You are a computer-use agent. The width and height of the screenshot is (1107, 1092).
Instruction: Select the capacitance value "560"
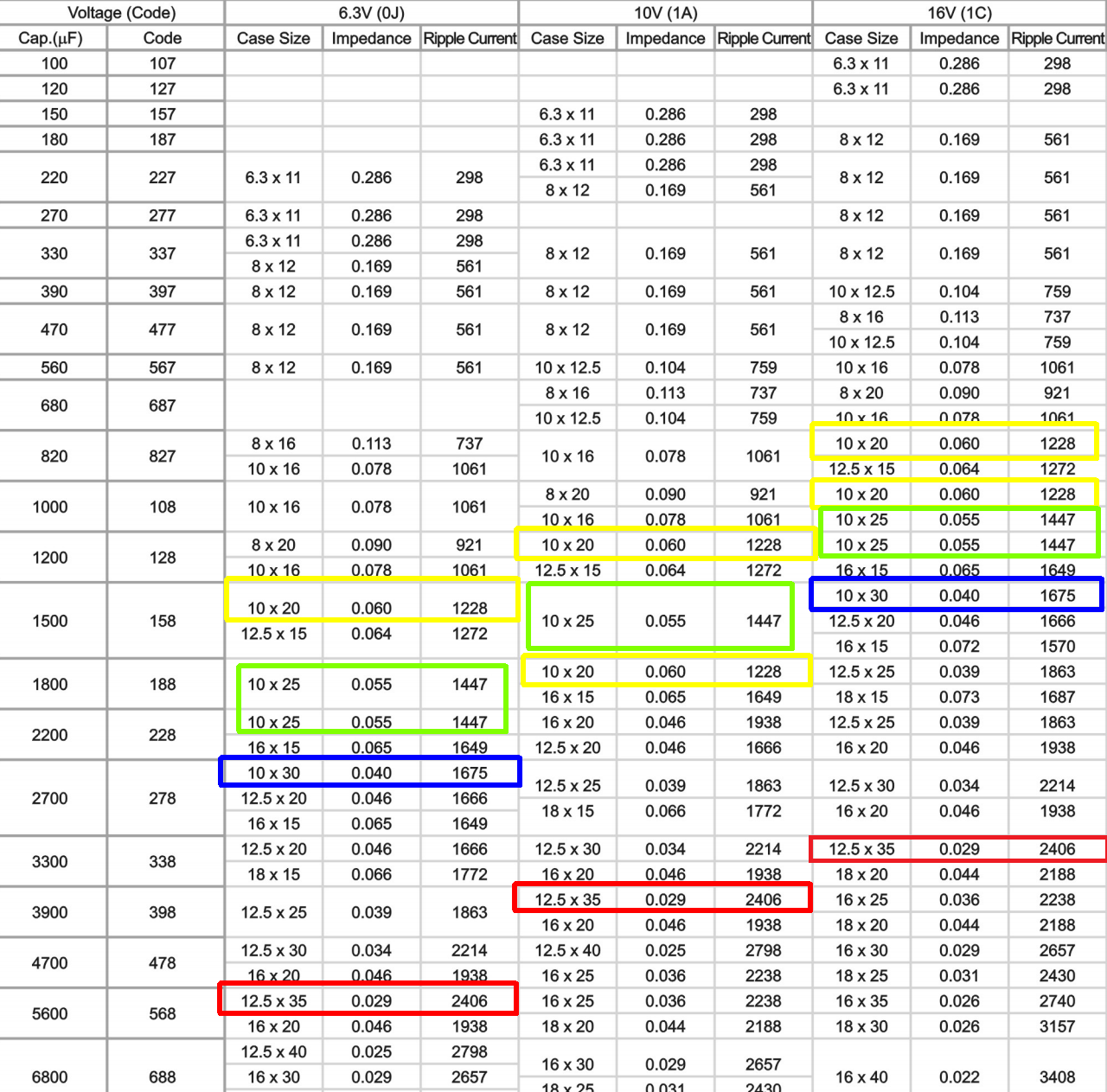click(54, 367)
